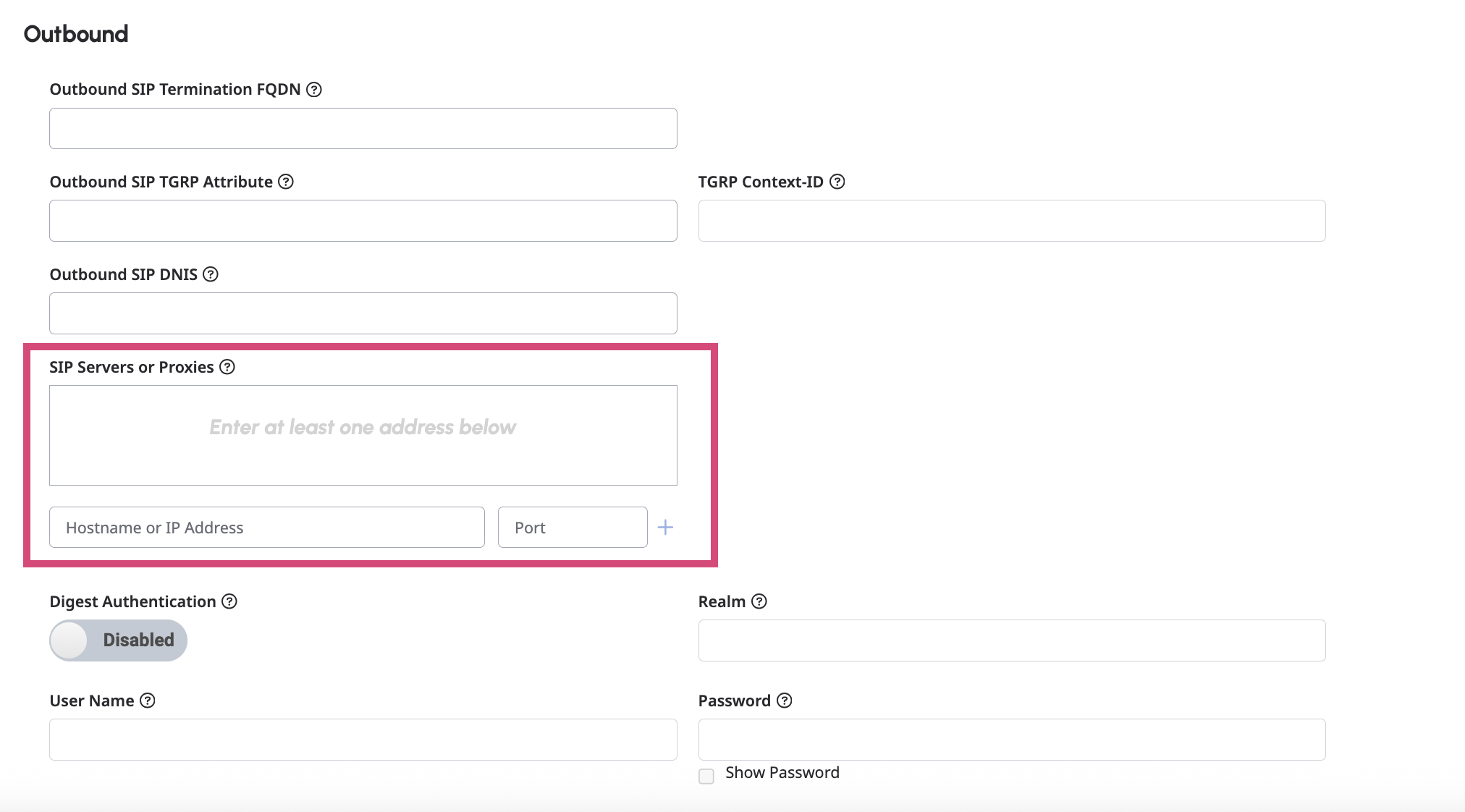
Task: Click the User Name help icon
Action: click(x=148, y=701)
